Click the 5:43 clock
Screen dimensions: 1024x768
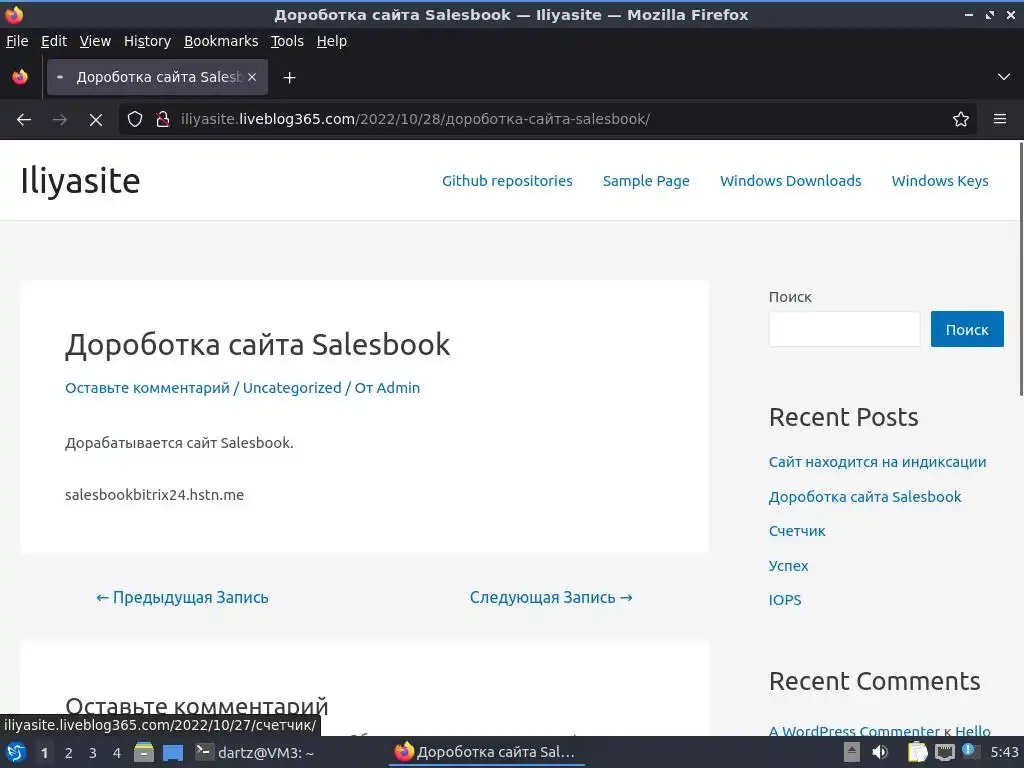1004,752
